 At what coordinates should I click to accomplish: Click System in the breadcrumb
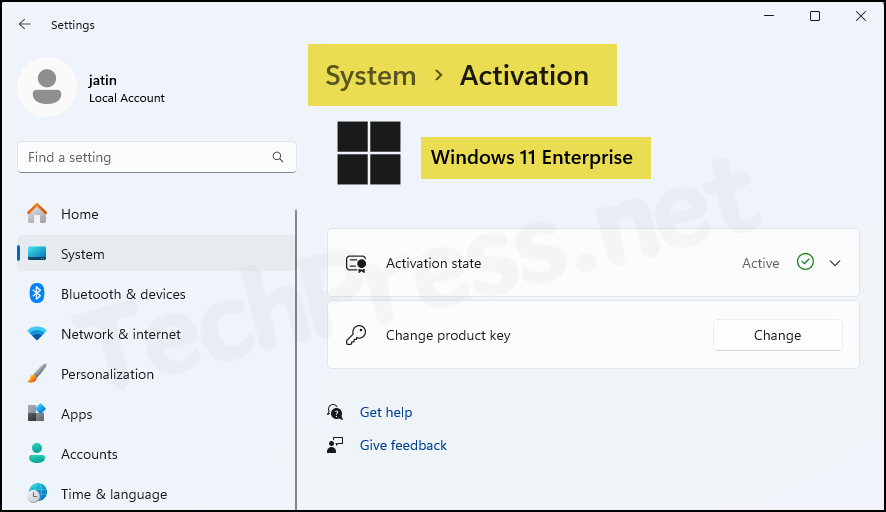371,76
